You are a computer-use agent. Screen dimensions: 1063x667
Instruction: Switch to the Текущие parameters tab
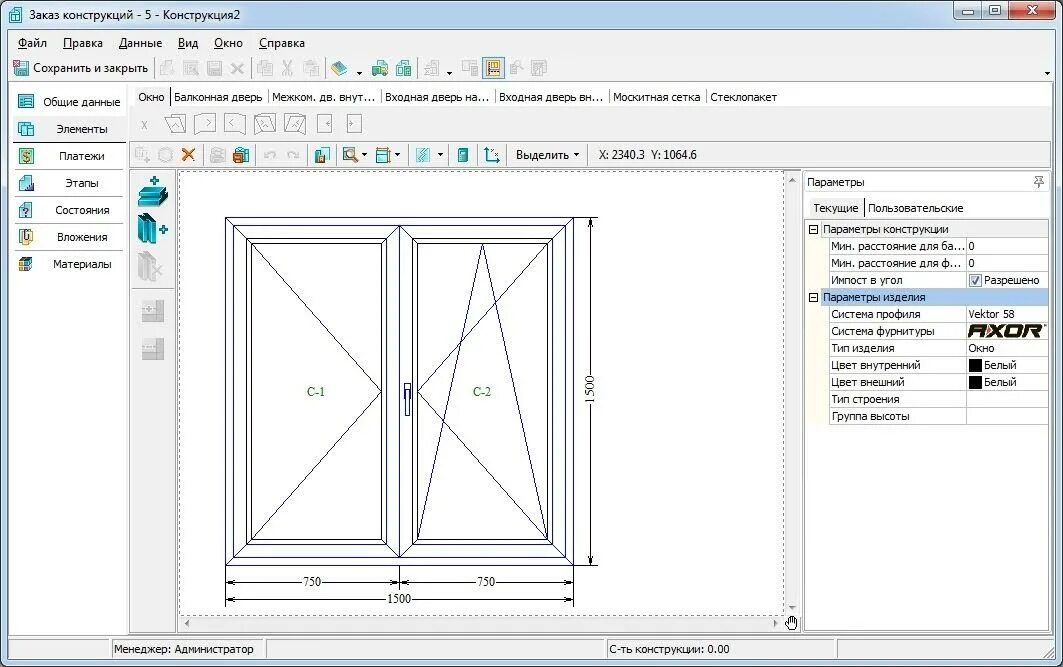(836, 208)
